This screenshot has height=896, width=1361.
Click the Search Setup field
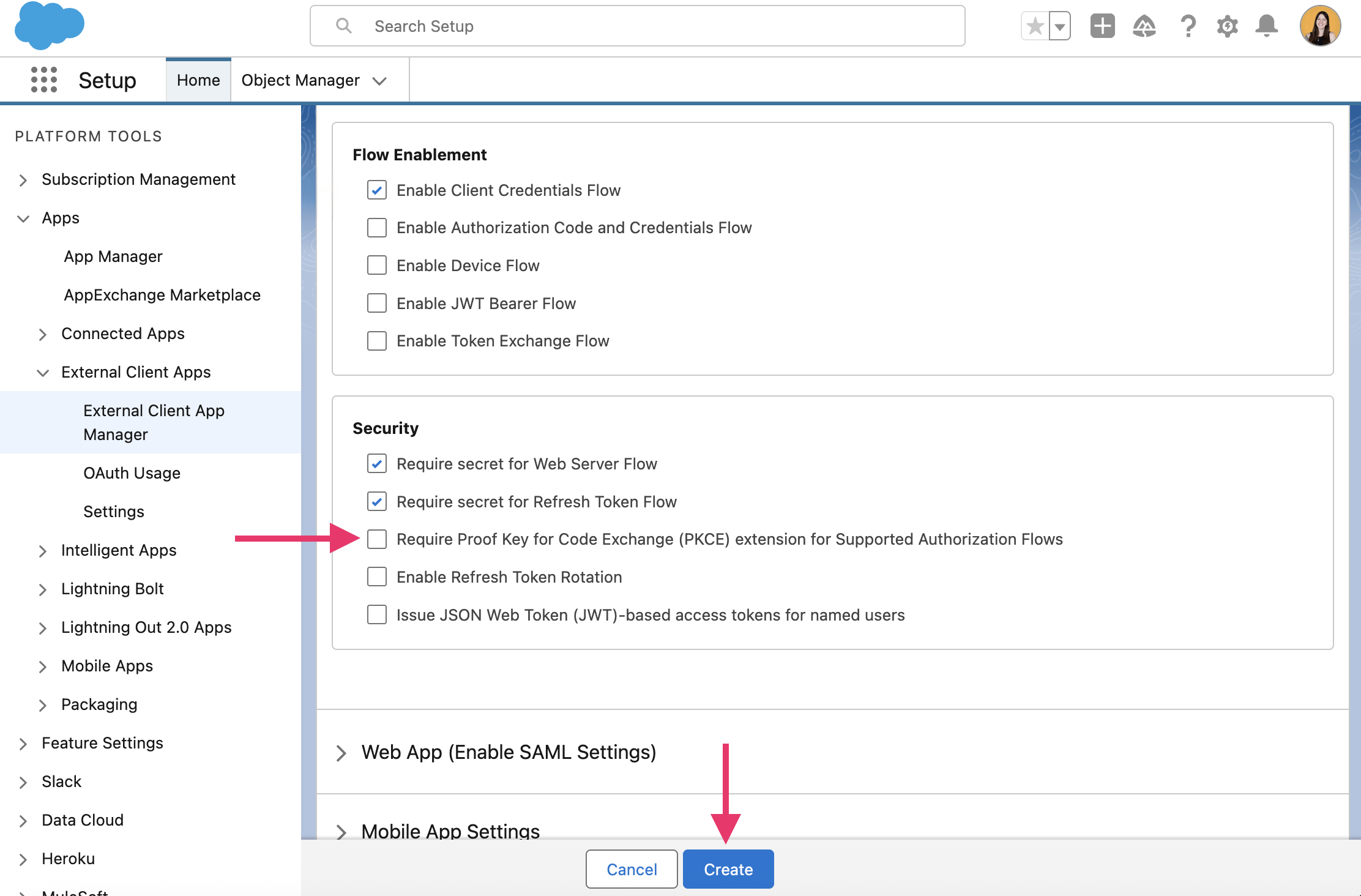tap(636, 26)
